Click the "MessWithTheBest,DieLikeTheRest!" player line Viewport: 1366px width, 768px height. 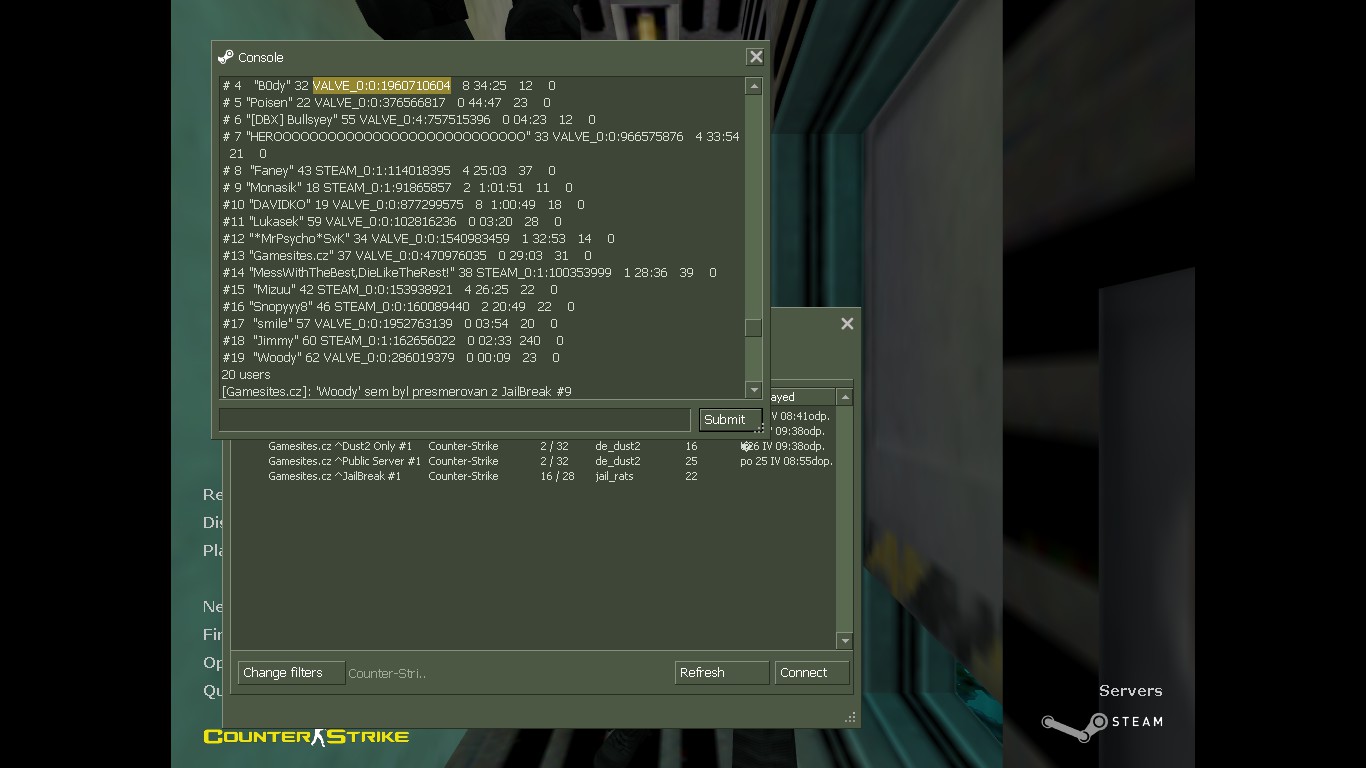(469, 273)
